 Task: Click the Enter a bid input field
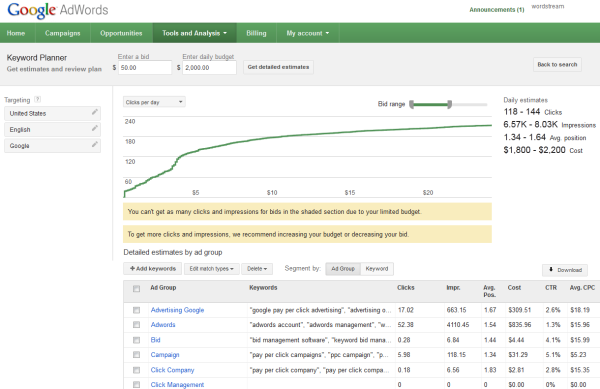pos(145,68)
